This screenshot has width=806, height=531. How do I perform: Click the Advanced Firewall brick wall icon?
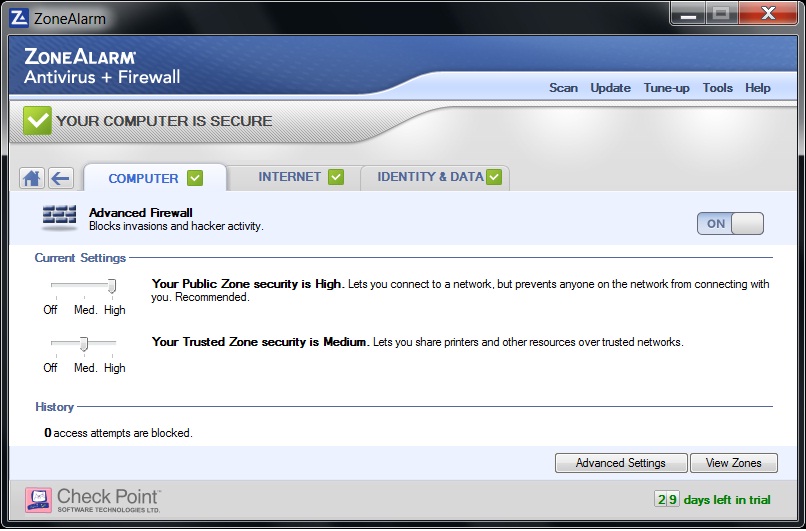(59, 217)
